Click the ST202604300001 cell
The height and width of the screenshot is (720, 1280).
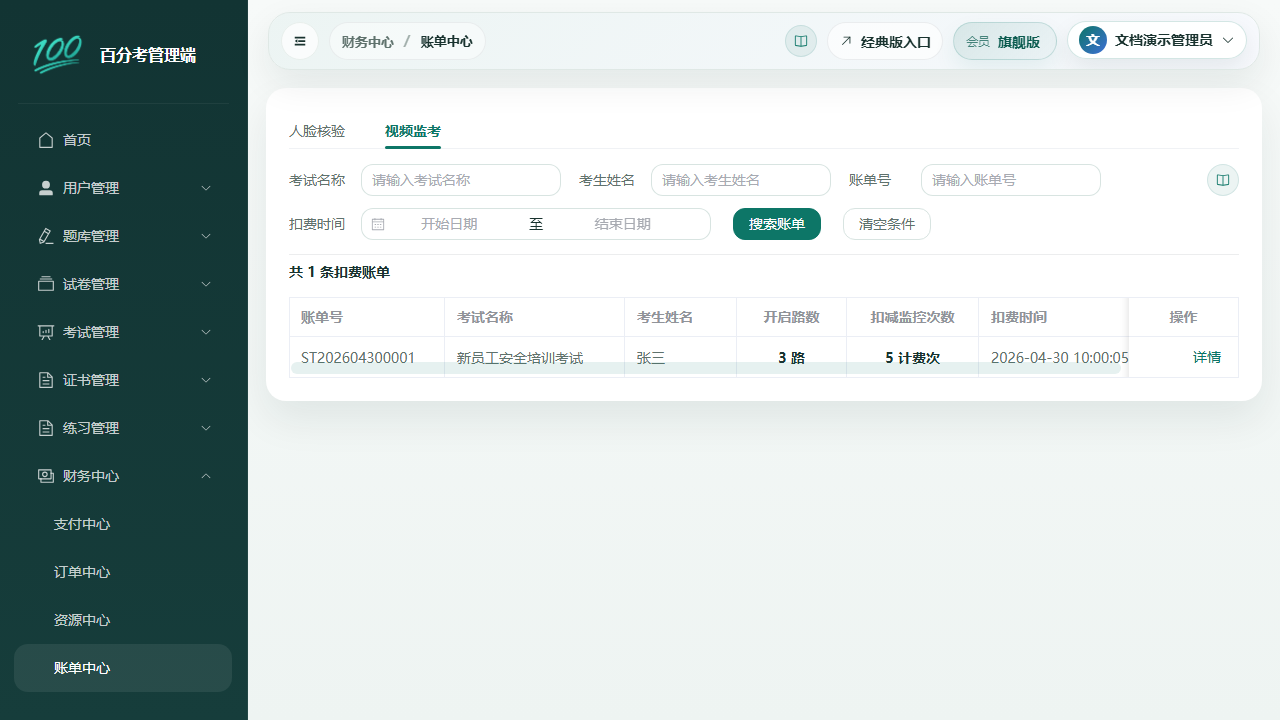click(x=367, y=357)
